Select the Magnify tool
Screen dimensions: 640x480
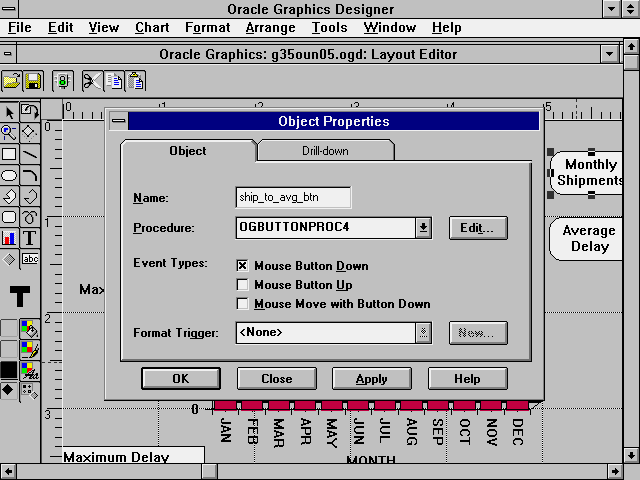(x=9, y=132)
